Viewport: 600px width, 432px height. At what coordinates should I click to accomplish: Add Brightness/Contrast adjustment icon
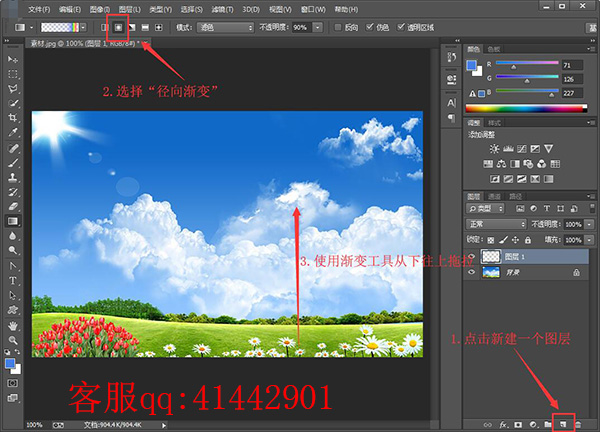click(x=494, y=149)
